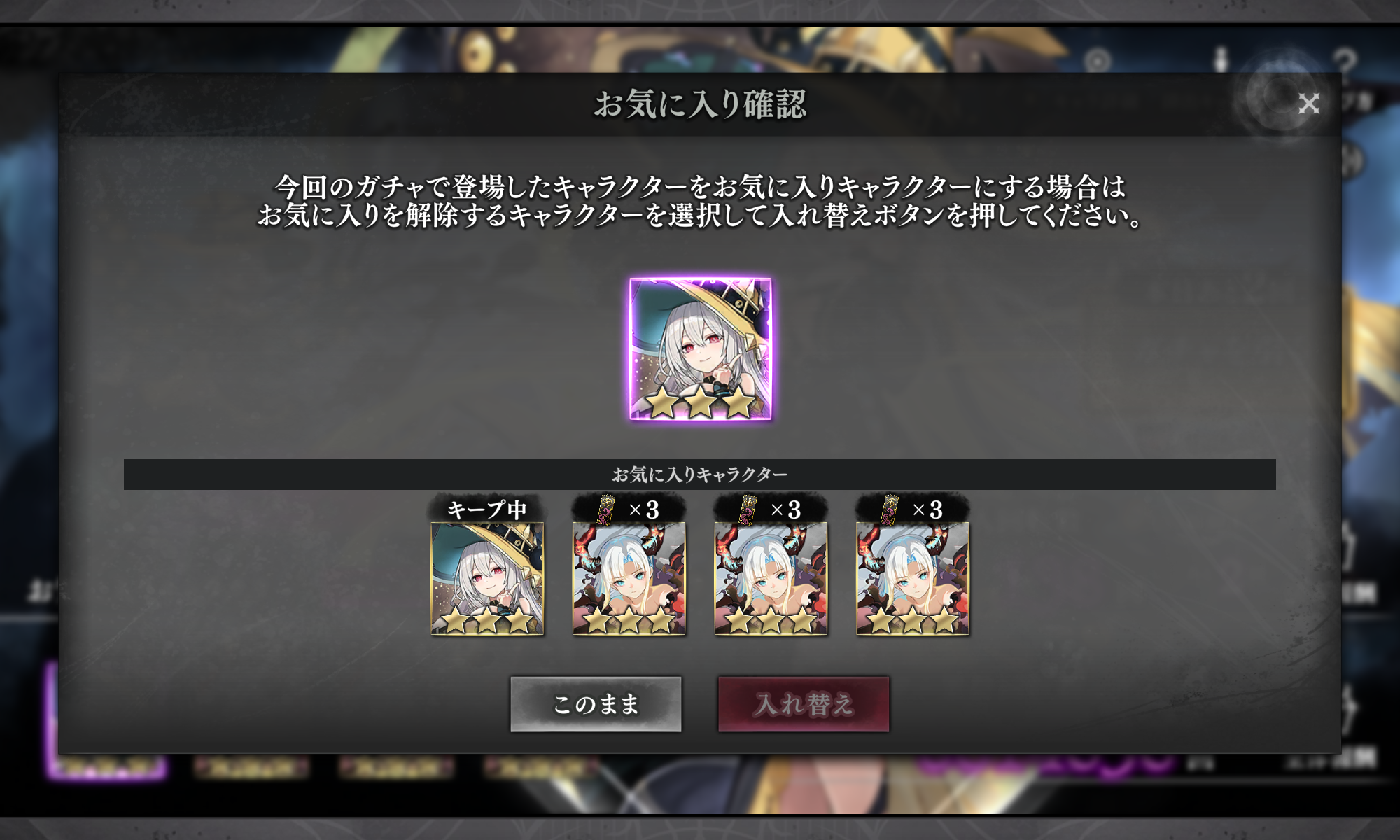
Task: Click the ×3 count above first horned character
Action: (644, 510)
